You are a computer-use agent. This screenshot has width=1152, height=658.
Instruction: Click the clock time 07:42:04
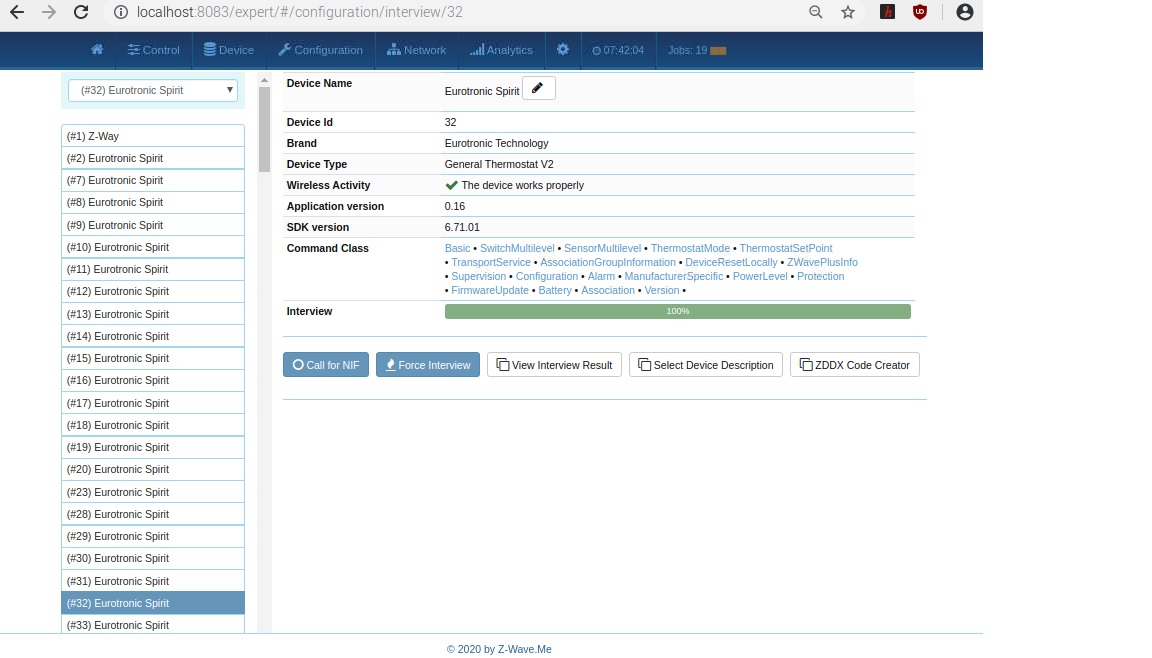click(618, 50)
